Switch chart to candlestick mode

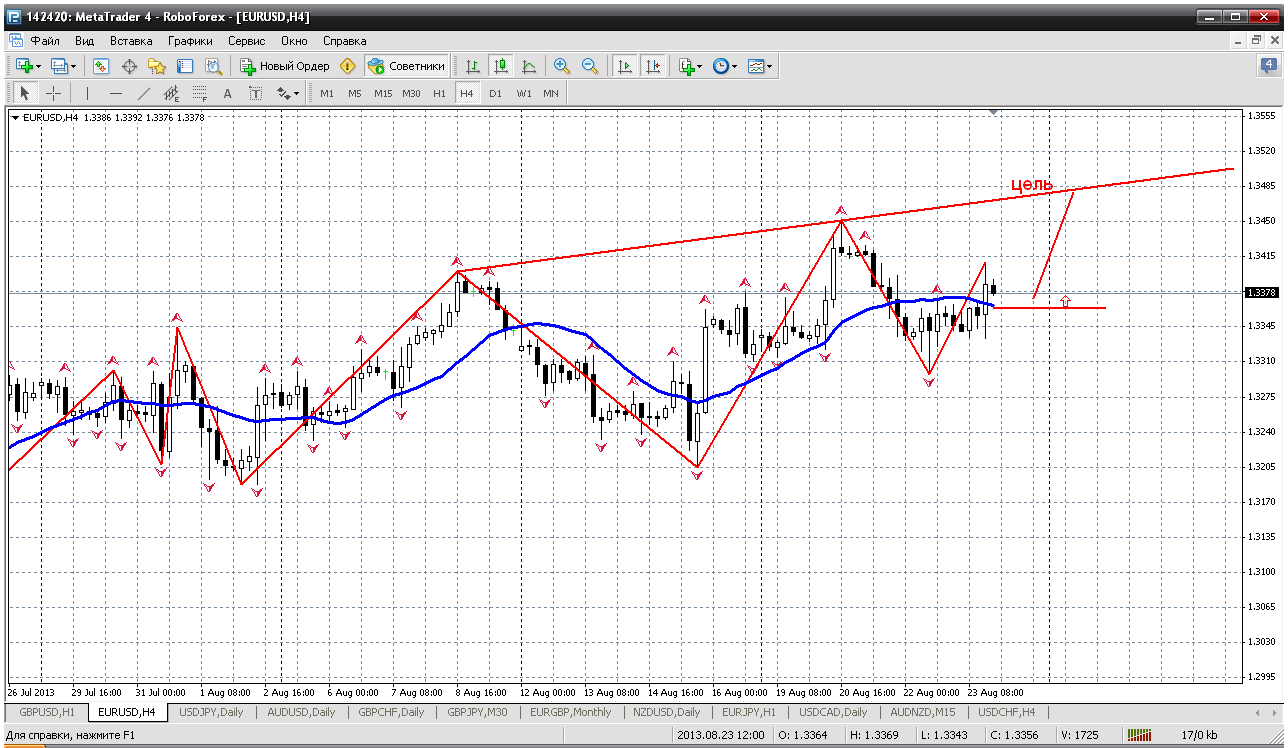coord(501,66)
